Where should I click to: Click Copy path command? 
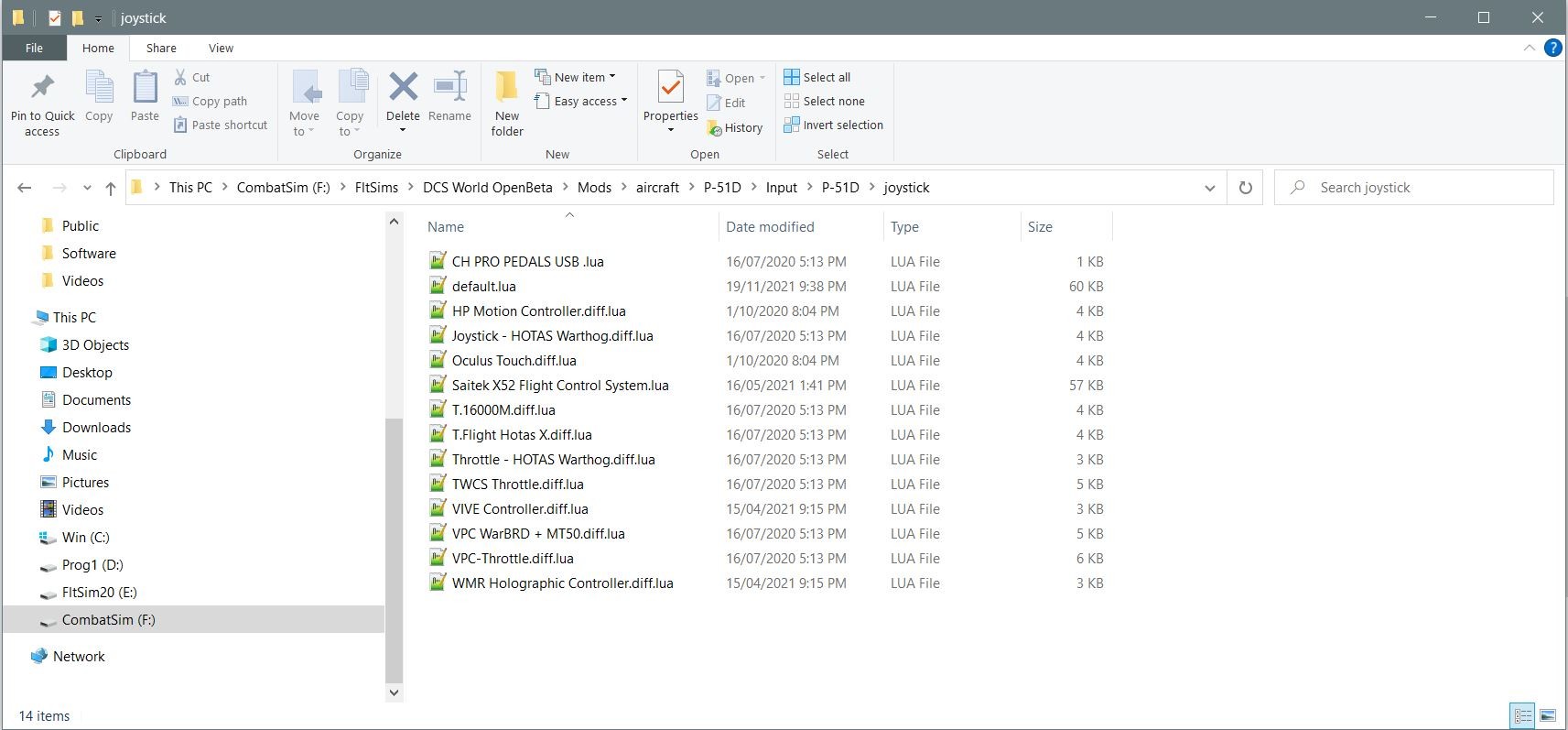(x=210, y=102)
